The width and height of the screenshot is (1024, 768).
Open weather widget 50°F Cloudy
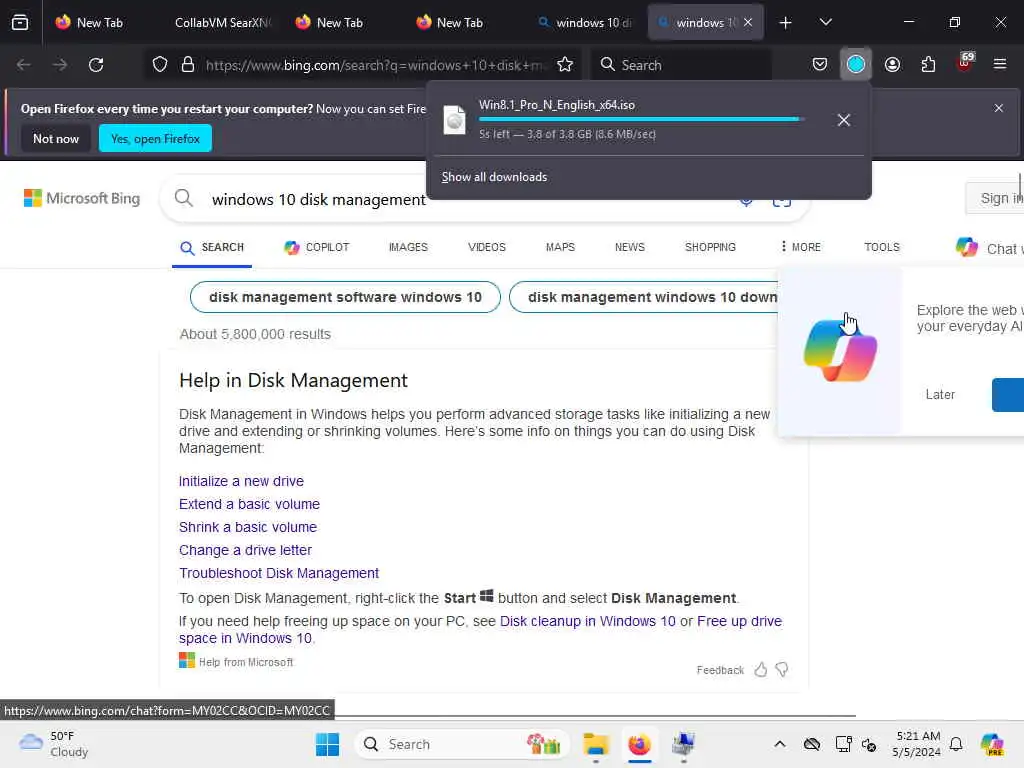pos(54,744)
